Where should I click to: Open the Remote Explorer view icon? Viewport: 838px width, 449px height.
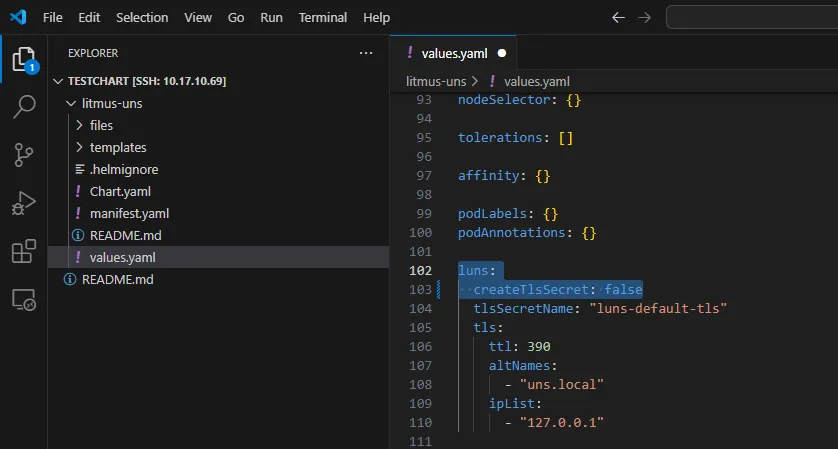click(x=24, y=300)
